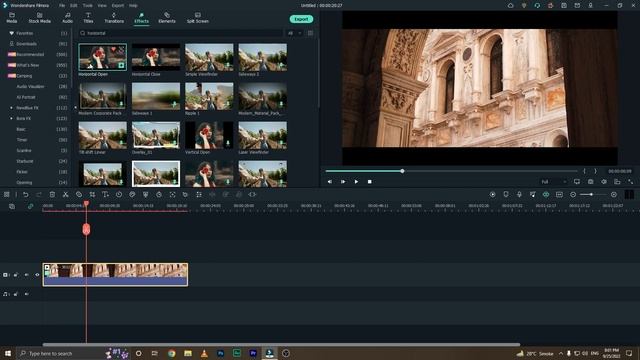Click the heart on Horizontal Open thumbnail
Screen dimensions: 640x360
(x=113, y=49)
